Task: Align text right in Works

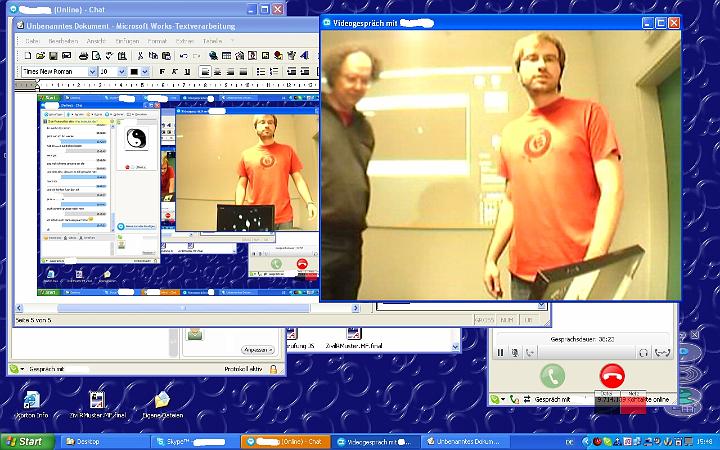Action: [x=231, y=72]
